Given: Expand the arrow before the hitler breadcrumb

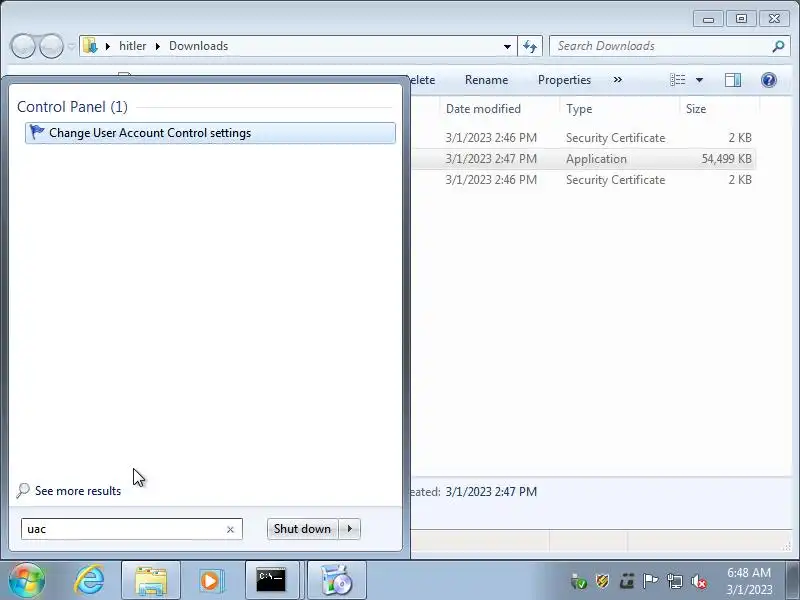Looking at the screenshot, I should coord(108,46).
